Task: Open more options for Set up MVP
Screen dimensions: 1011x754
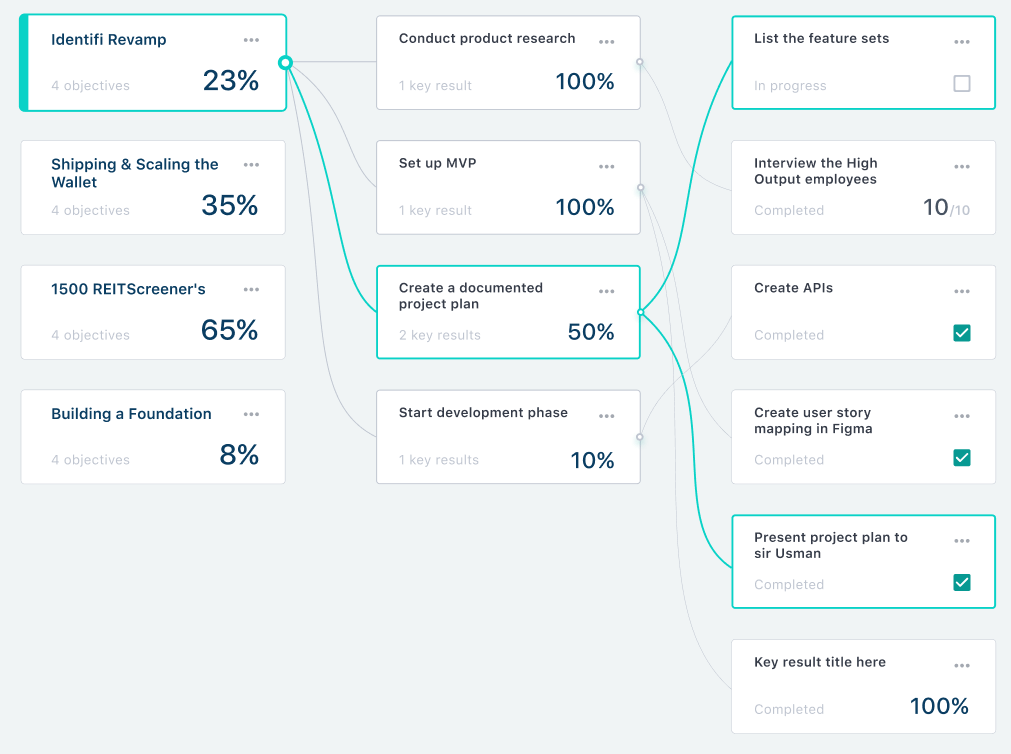Action: click(x=606, y=166)
